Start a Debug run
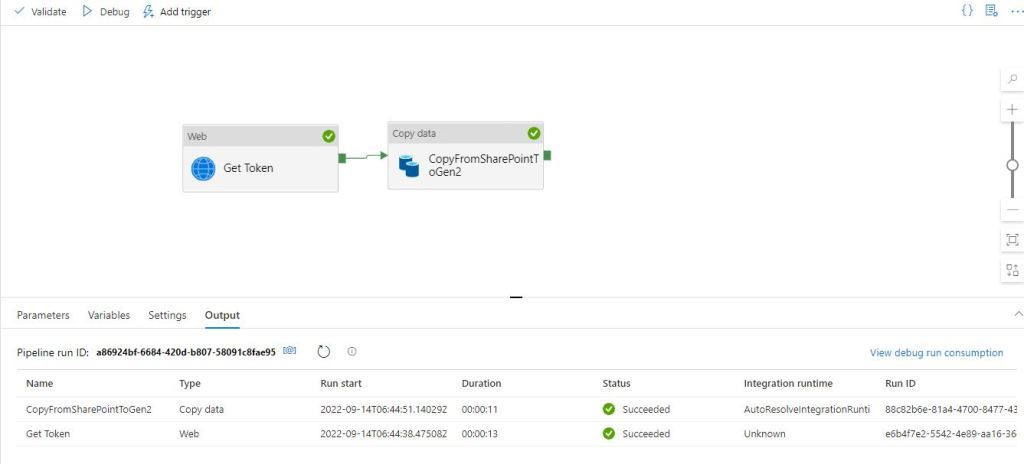The height and width of the screenshot is (464, 1024). point(105,12)
